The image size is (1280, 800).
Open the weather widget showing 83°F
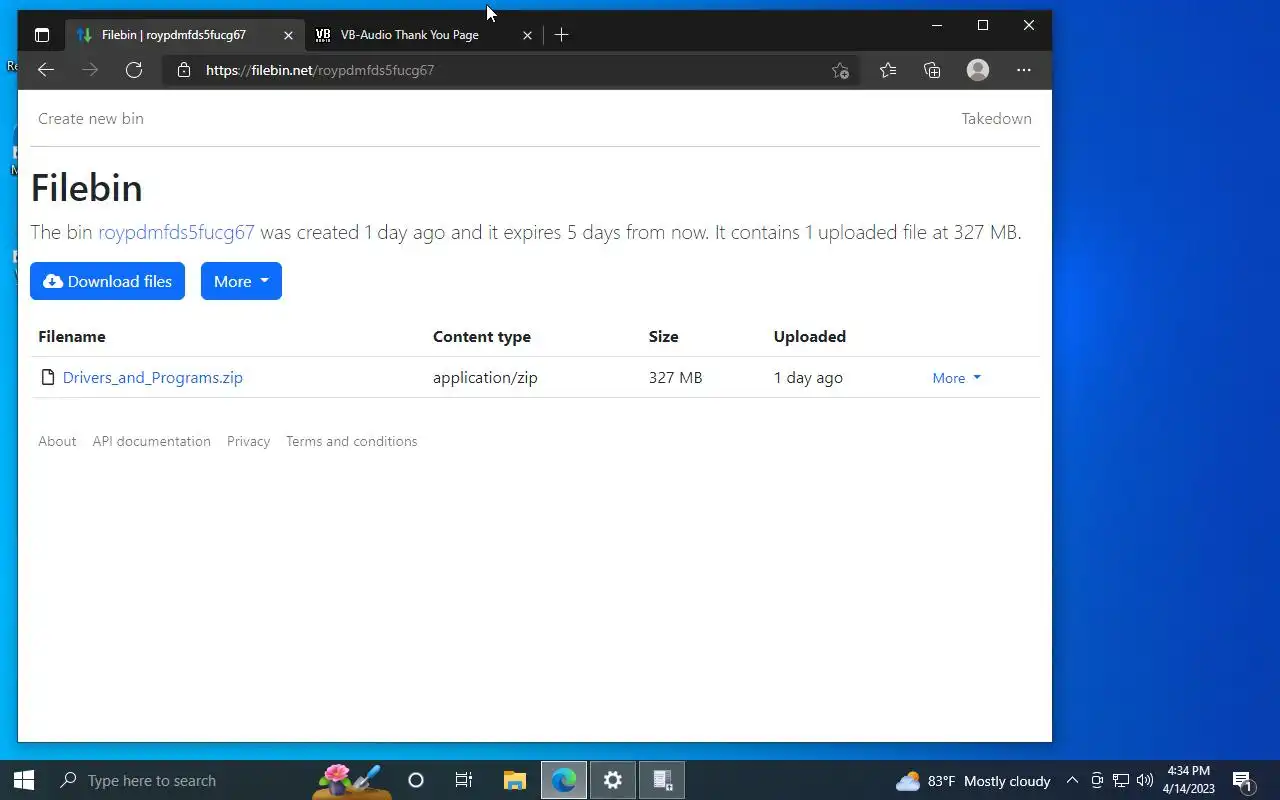[973, 781]
